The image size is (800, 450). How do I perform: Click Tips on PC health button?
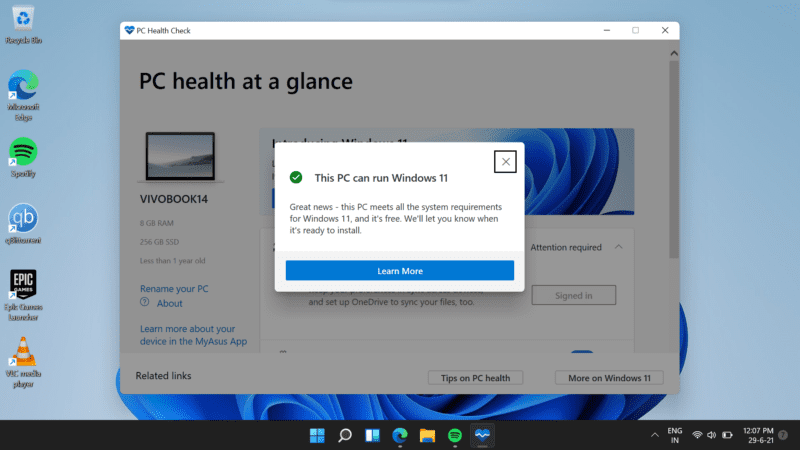476,378
